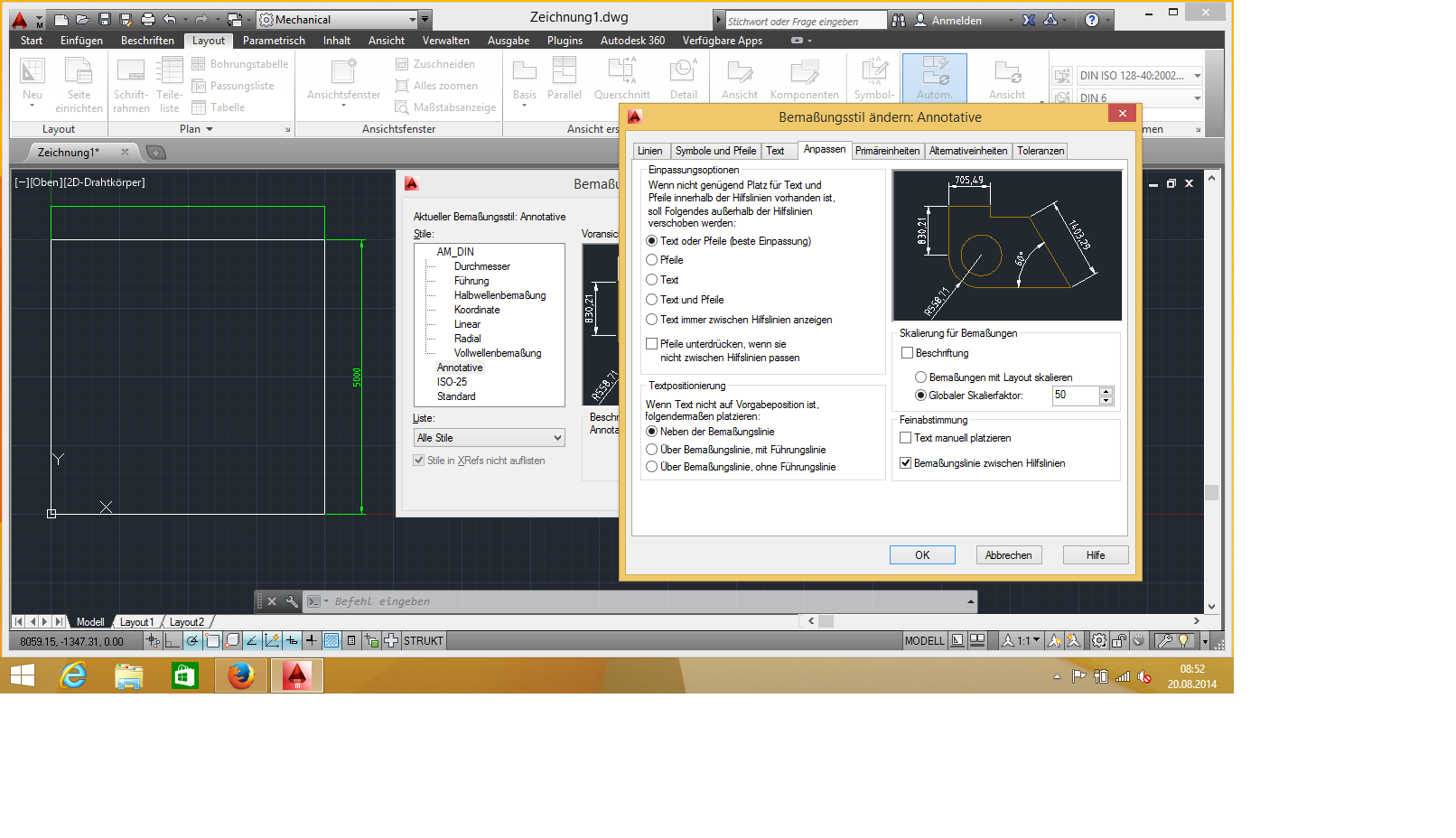Expand the command line history arrow
Viewport: 1456px width, 838px height.
pyautogui.click(x=971, y=601)
